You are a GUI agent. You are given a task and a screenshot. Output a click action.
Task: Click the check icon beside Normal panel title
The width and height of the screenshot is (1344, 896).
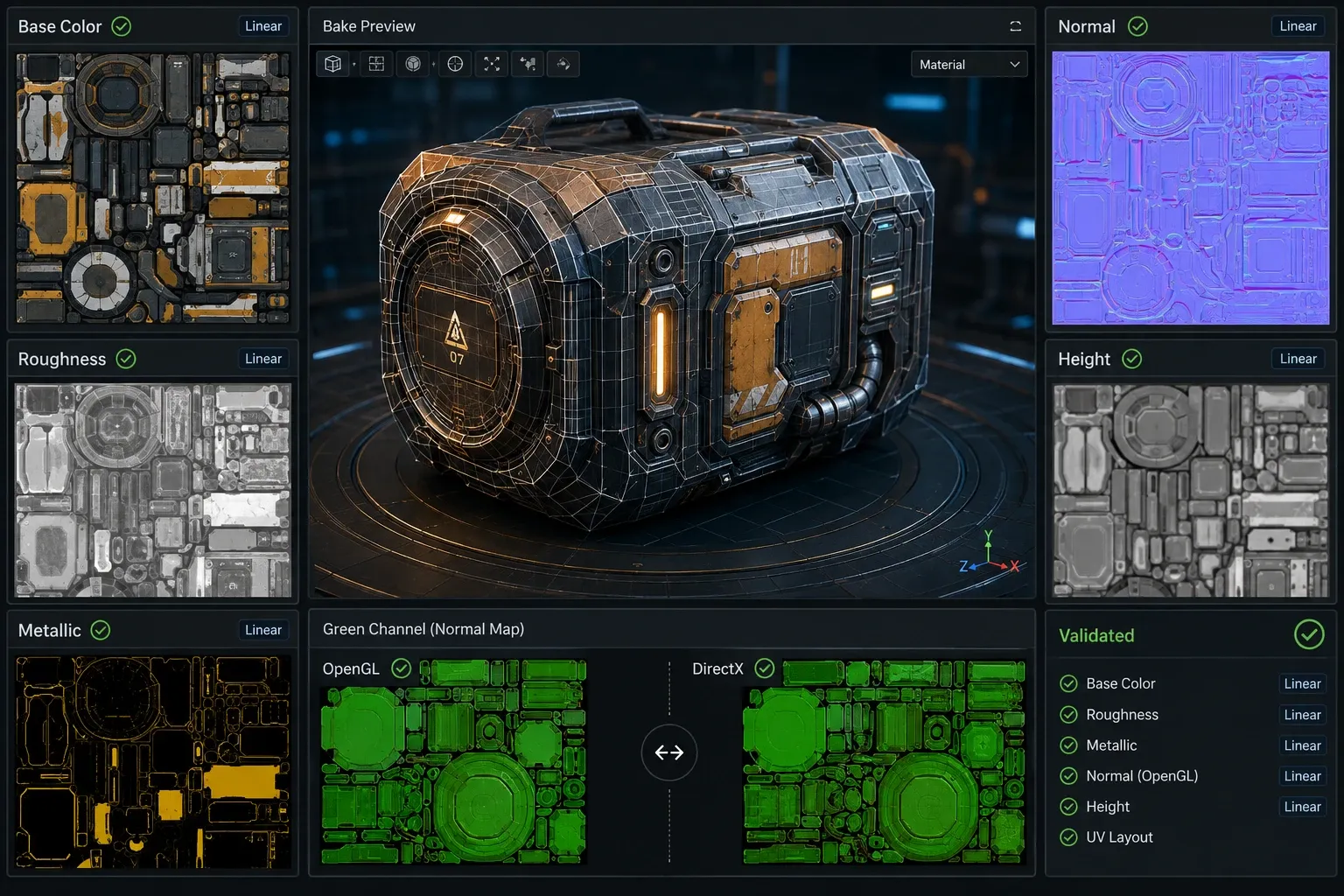(1137, 26)
